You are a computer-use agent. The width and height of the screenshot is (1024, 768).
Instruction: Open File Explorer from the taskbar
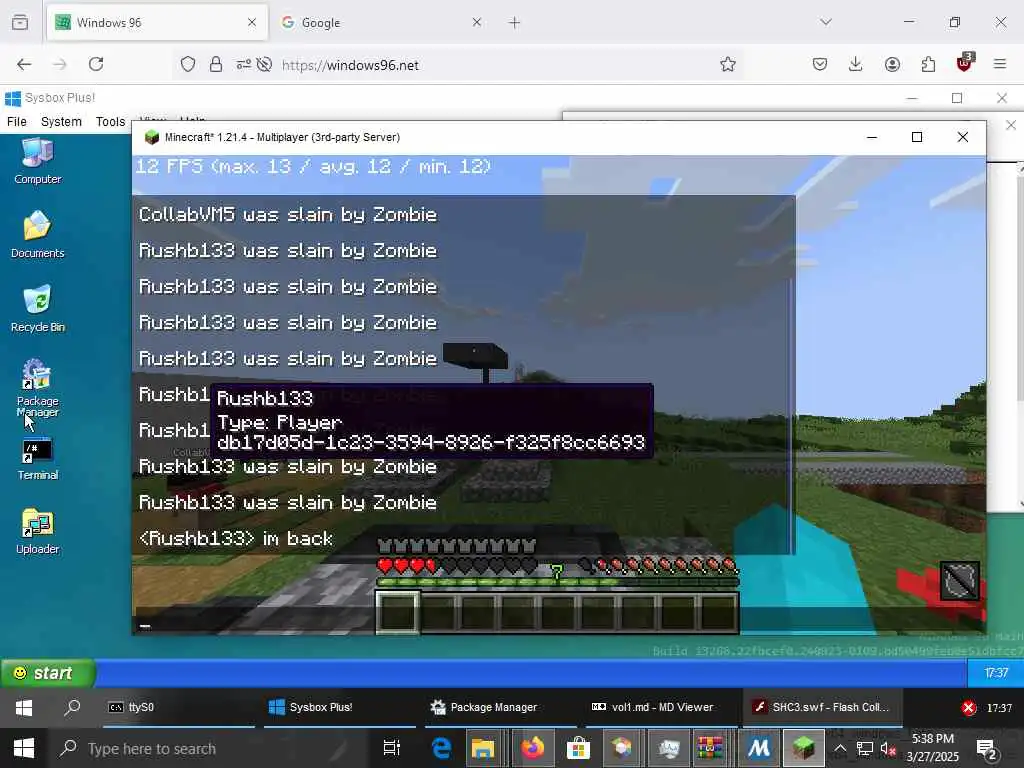483,748
